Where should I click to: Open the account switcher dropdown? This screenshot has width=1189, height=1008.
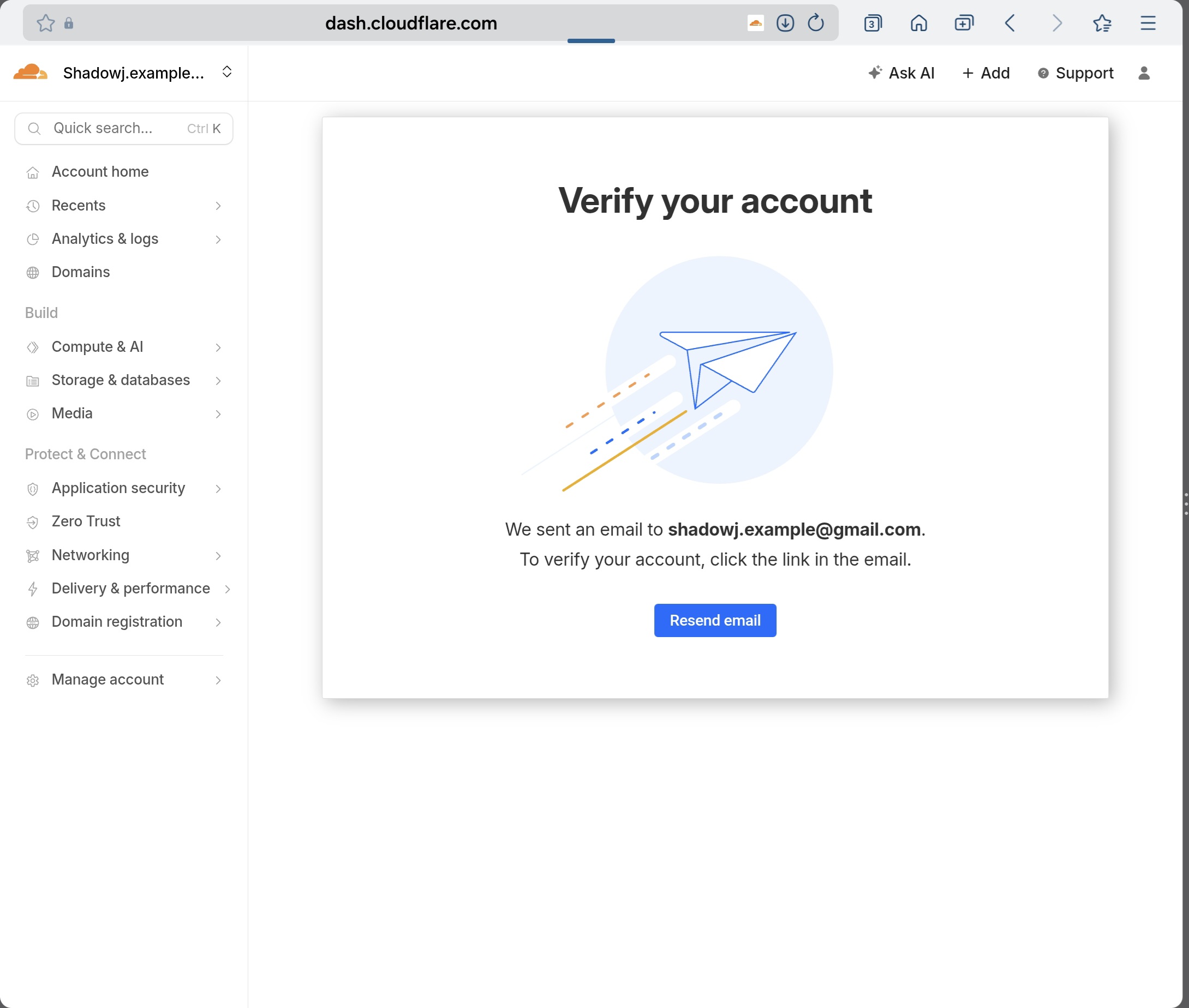[x=227, y=72]
